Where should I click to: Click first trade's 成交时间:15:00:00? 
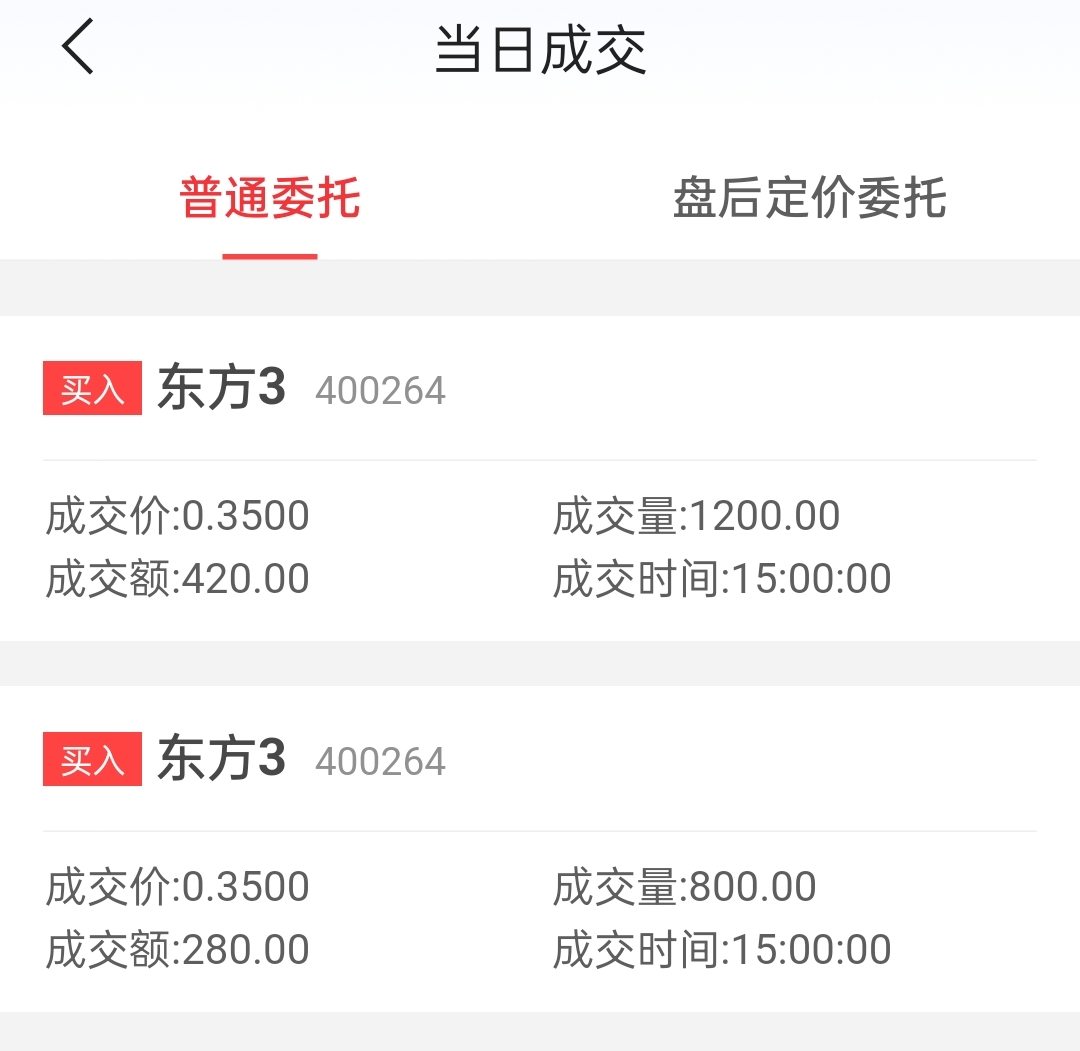[722, 578]
